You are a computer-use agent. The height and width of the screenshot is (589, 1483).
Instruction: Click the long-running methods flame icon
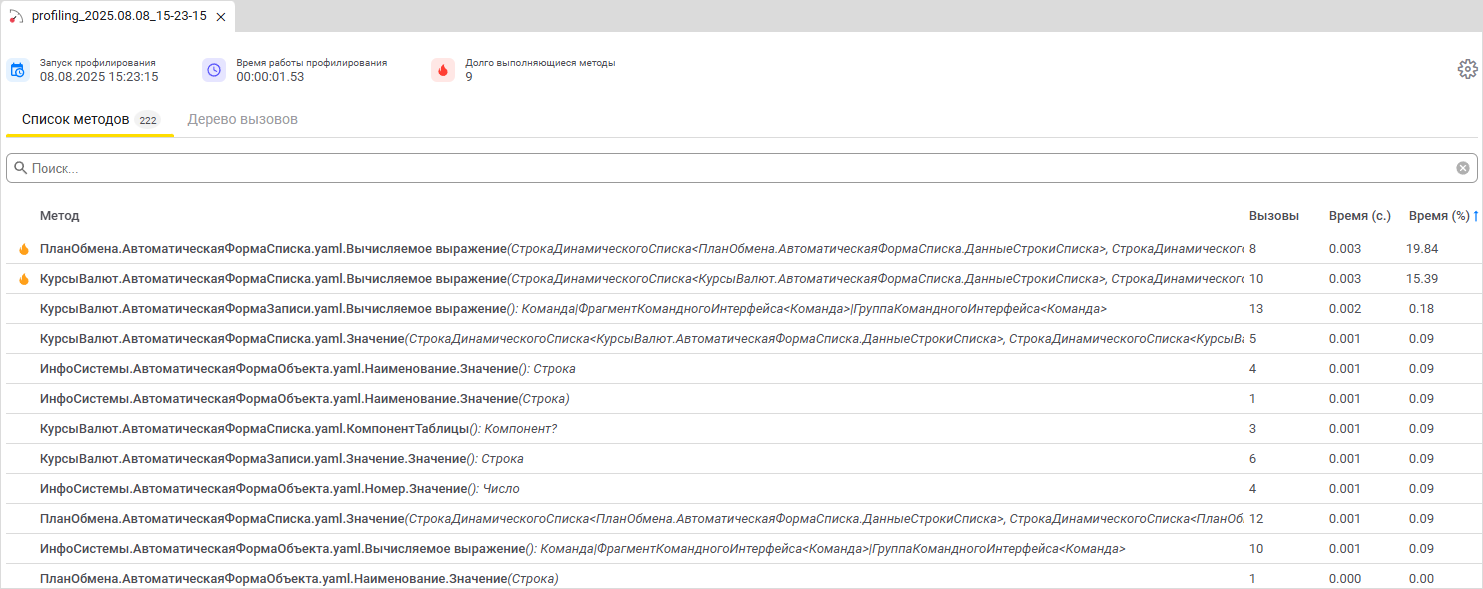tap(443, 70)
